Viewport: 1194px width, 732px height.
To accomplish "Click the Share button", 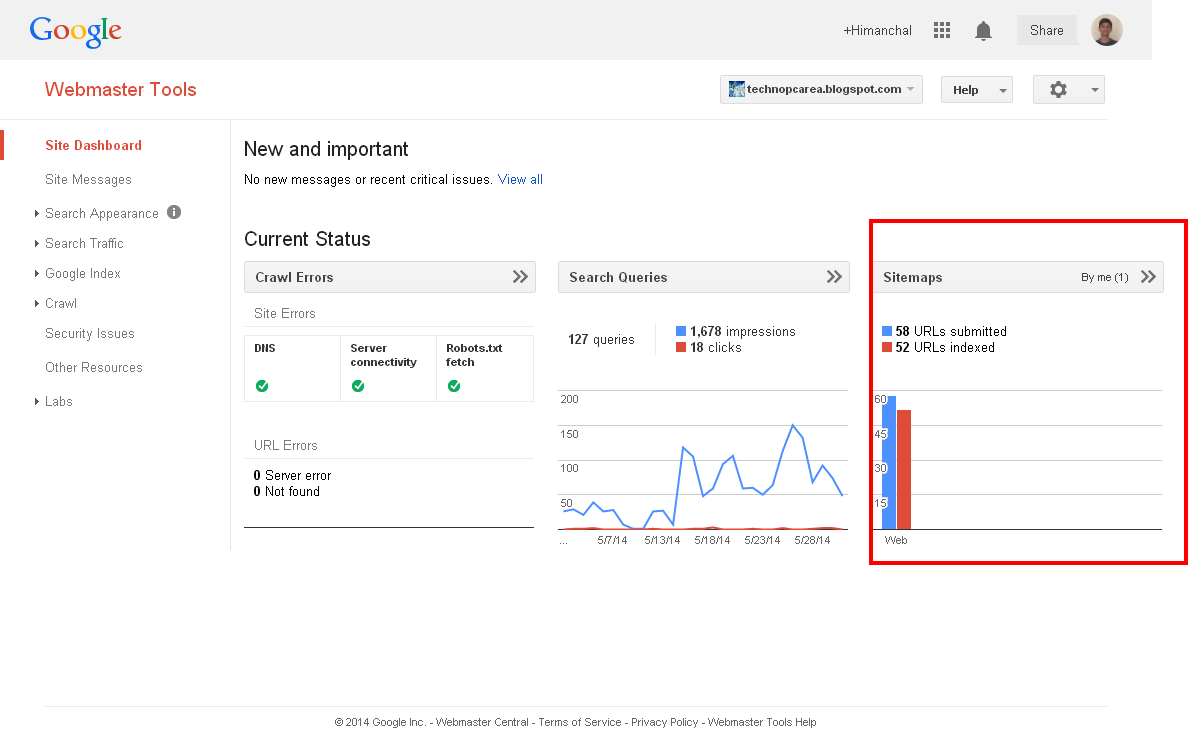I will (x=1046, y=30).
